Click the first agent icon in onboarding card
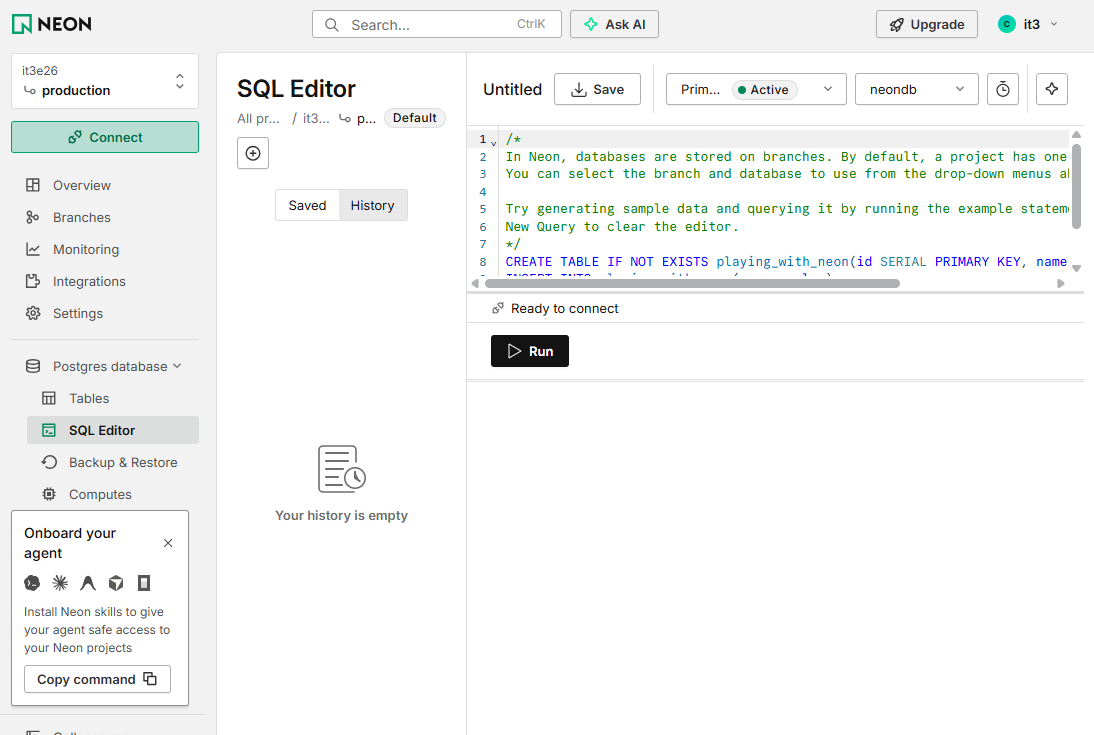 tap(32, 583)
